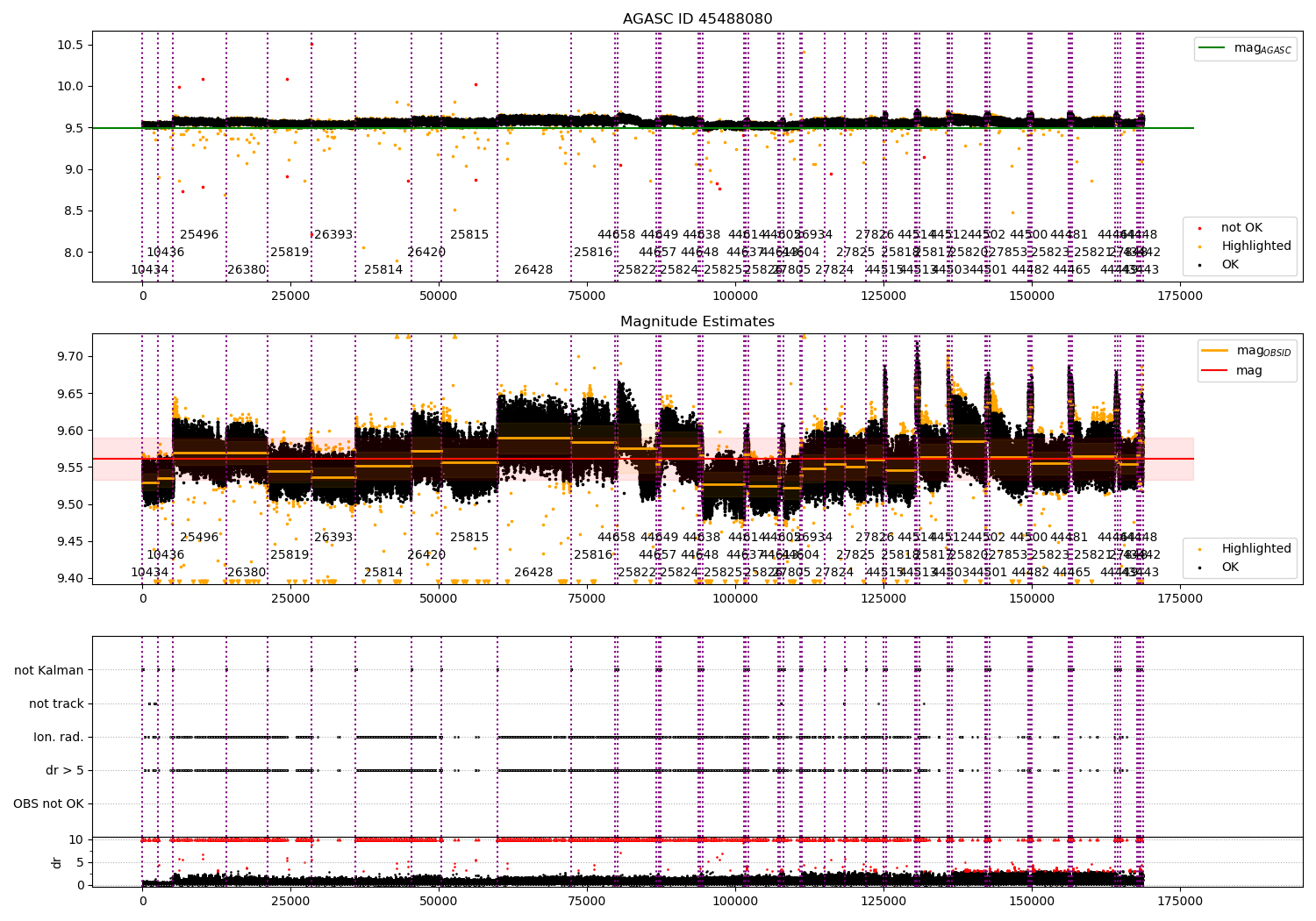Click the plot title 'AGASC ID 45488080'
This screenshot has height=921, width=1316.
tap(697, 19)
